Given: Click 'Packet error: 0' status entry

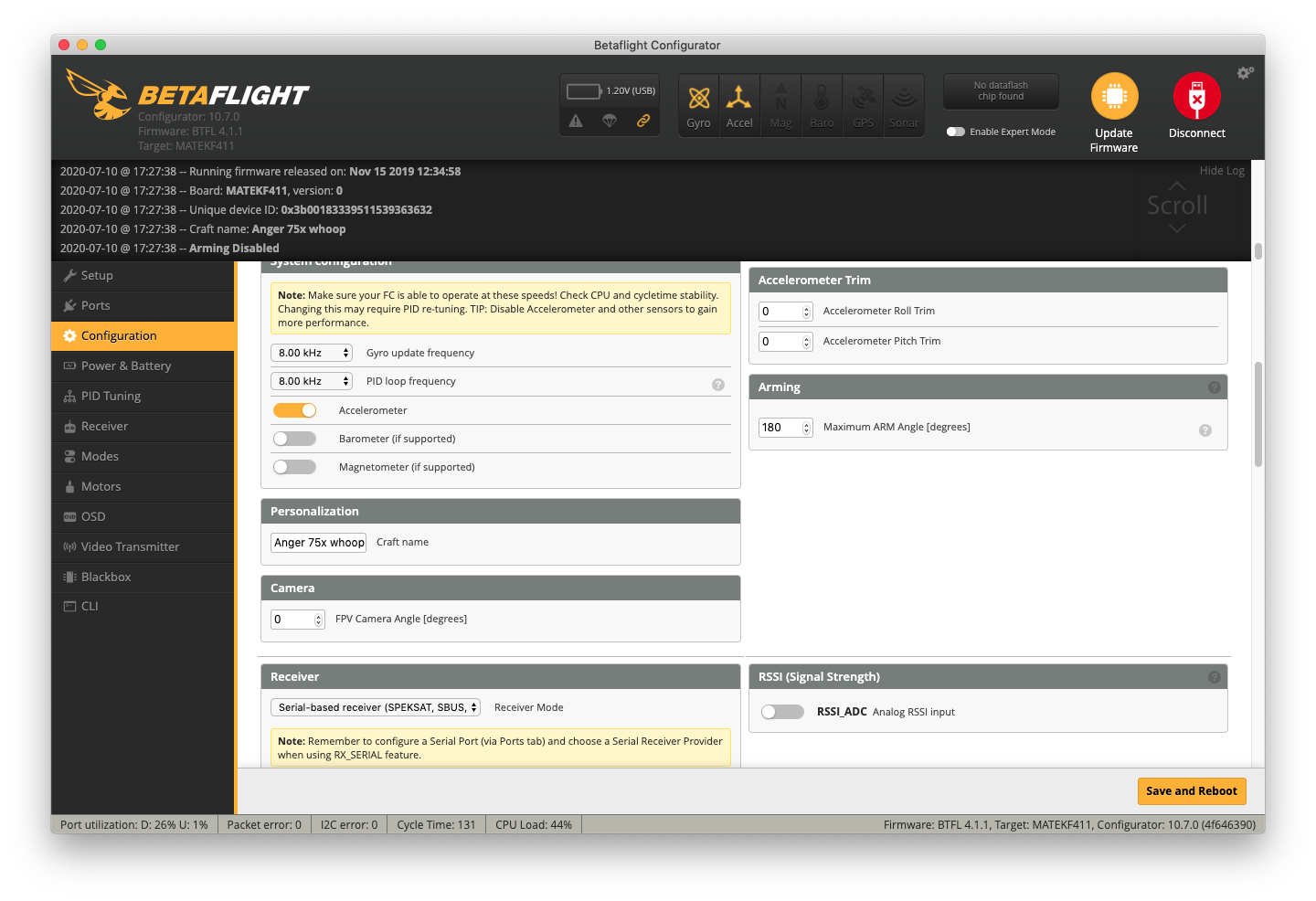Looking at the screenshot, I should click(x=264, y=825).
